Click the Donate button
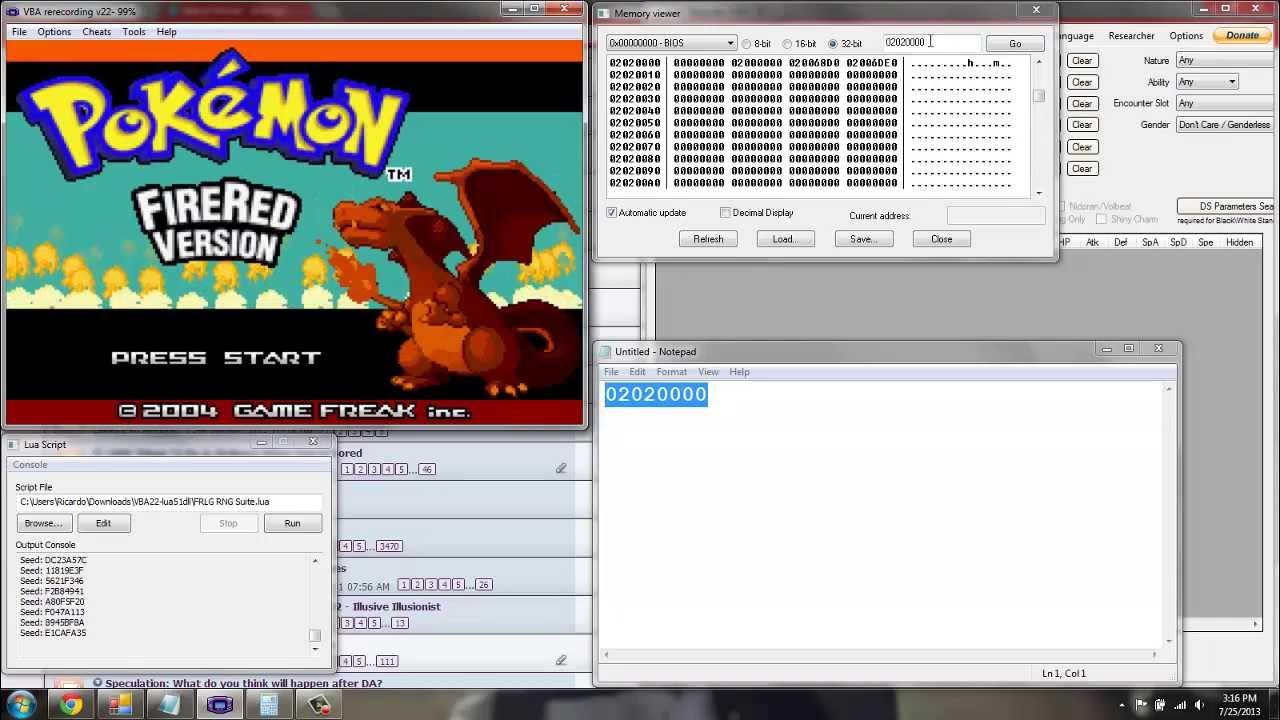 tap(1242, 35)
